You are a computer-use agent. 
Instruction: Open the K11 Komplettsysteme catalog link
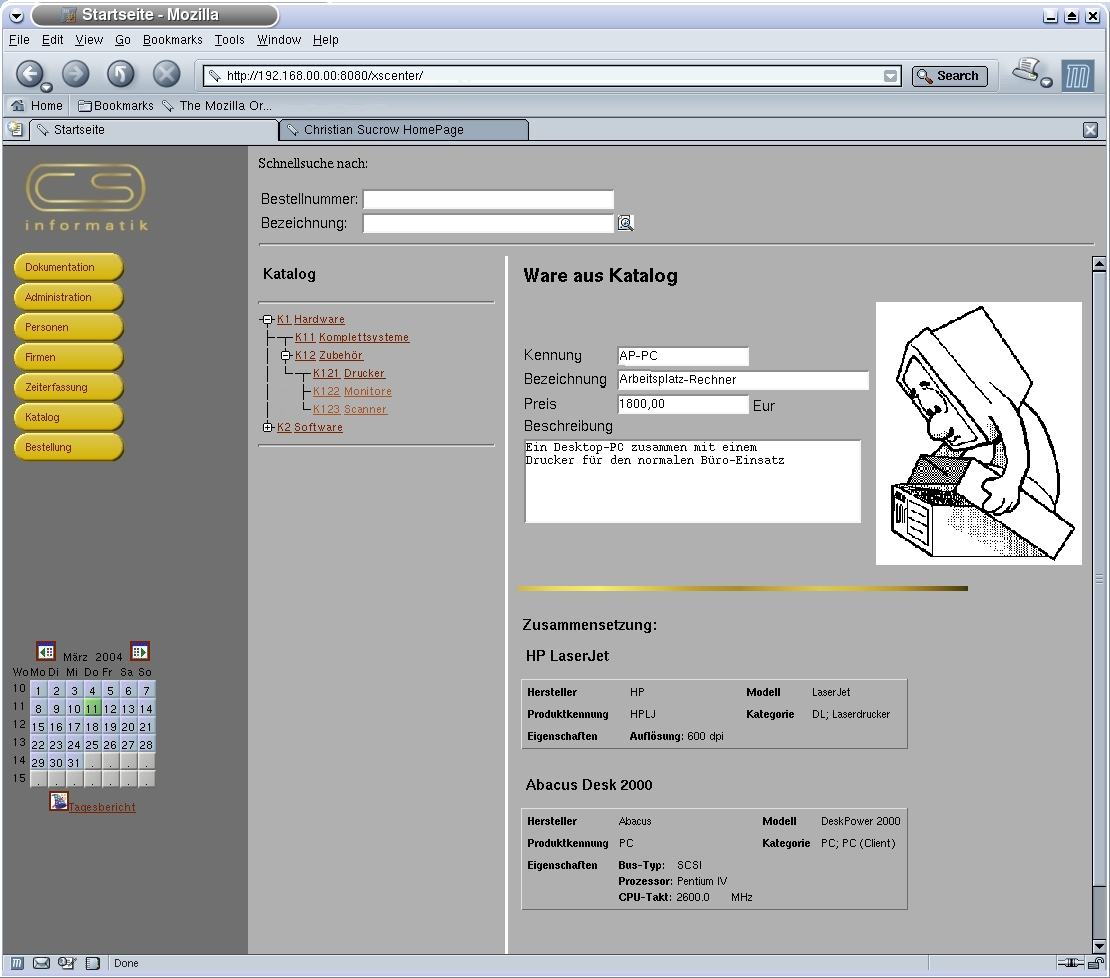[352, 338]
